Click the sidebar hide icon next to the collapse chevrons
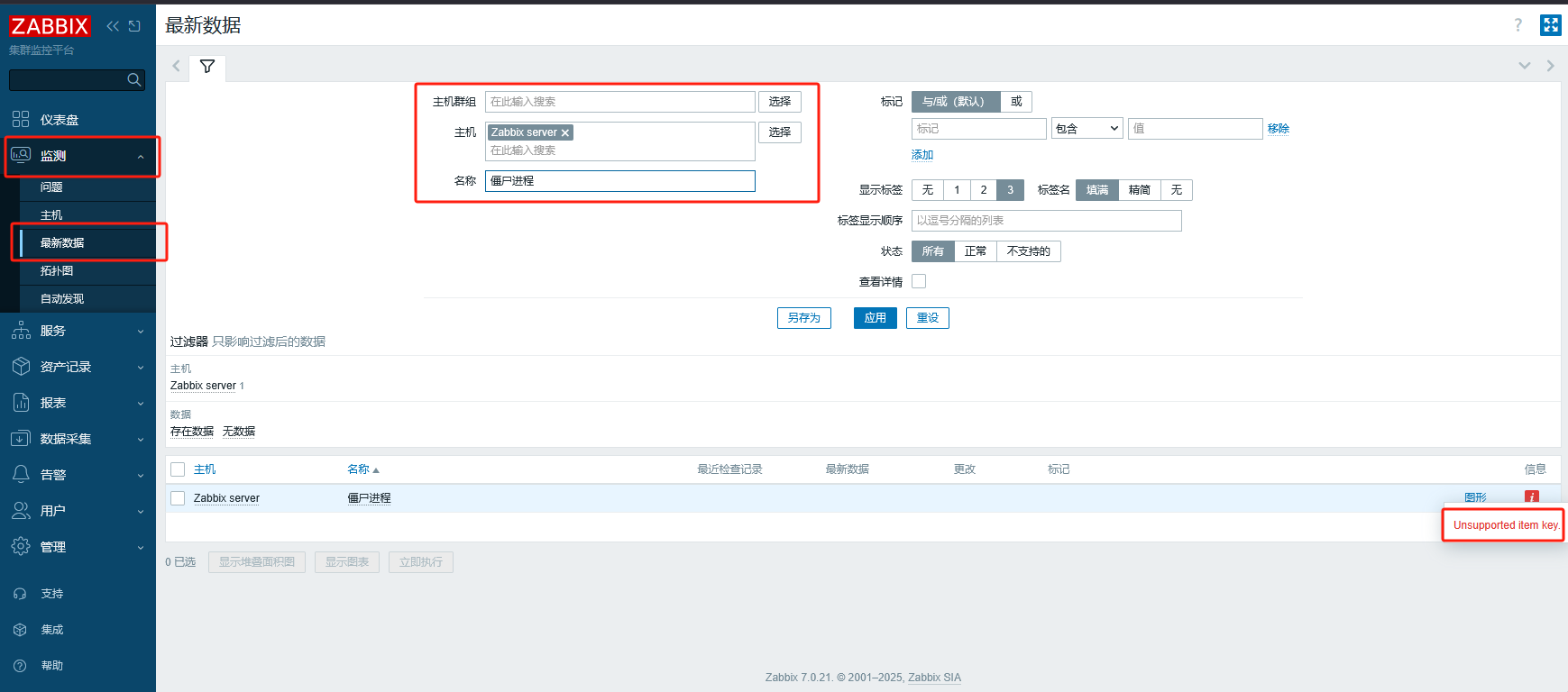The height and width of the screenshot is (692, 1568). (x=134, y=26)
